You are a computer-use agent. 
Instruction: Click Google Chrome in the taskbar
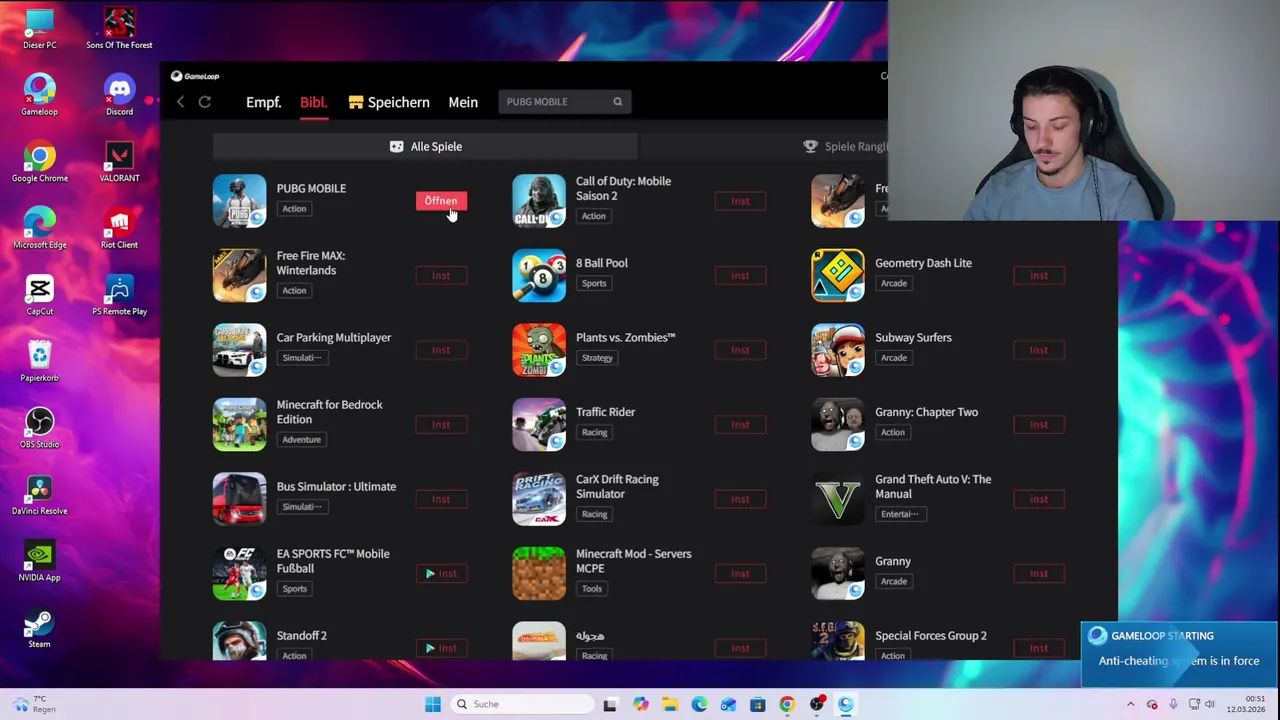[787, 704]
